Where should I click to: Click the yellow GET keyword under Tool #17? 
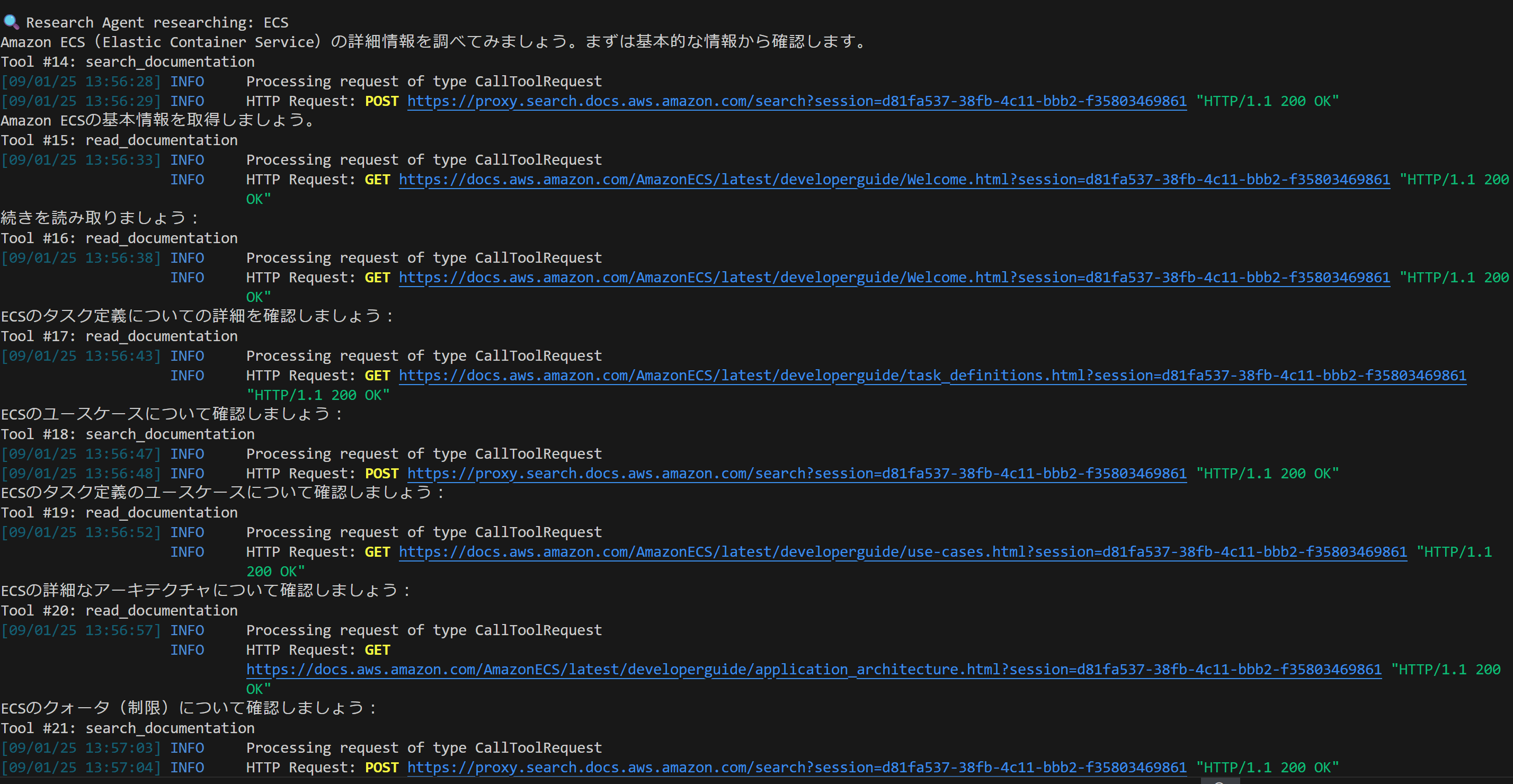(377, 376)
